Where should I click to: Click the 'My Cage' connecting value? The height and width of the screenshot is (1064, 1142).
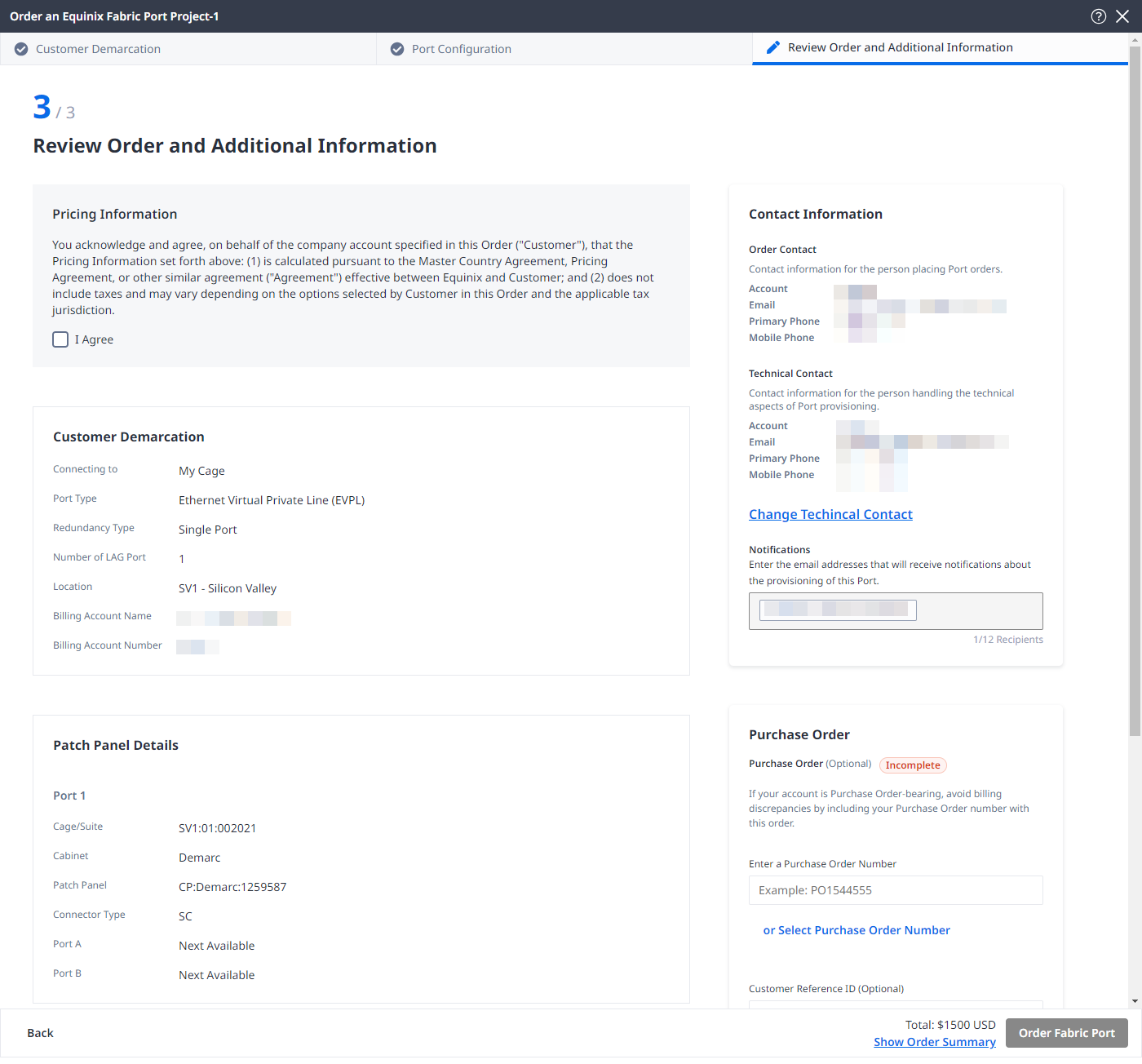click(x=201, y=471)
